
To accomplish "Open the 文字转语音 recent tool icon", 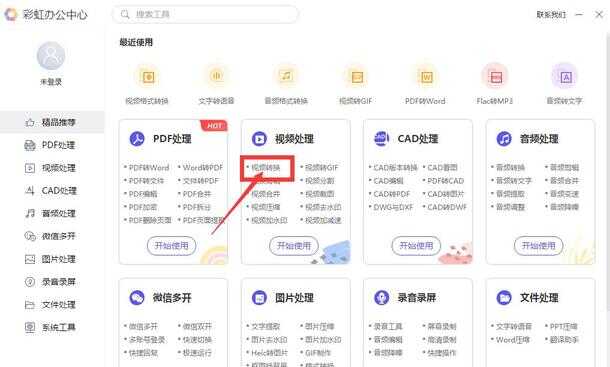I will pos(217,76).
